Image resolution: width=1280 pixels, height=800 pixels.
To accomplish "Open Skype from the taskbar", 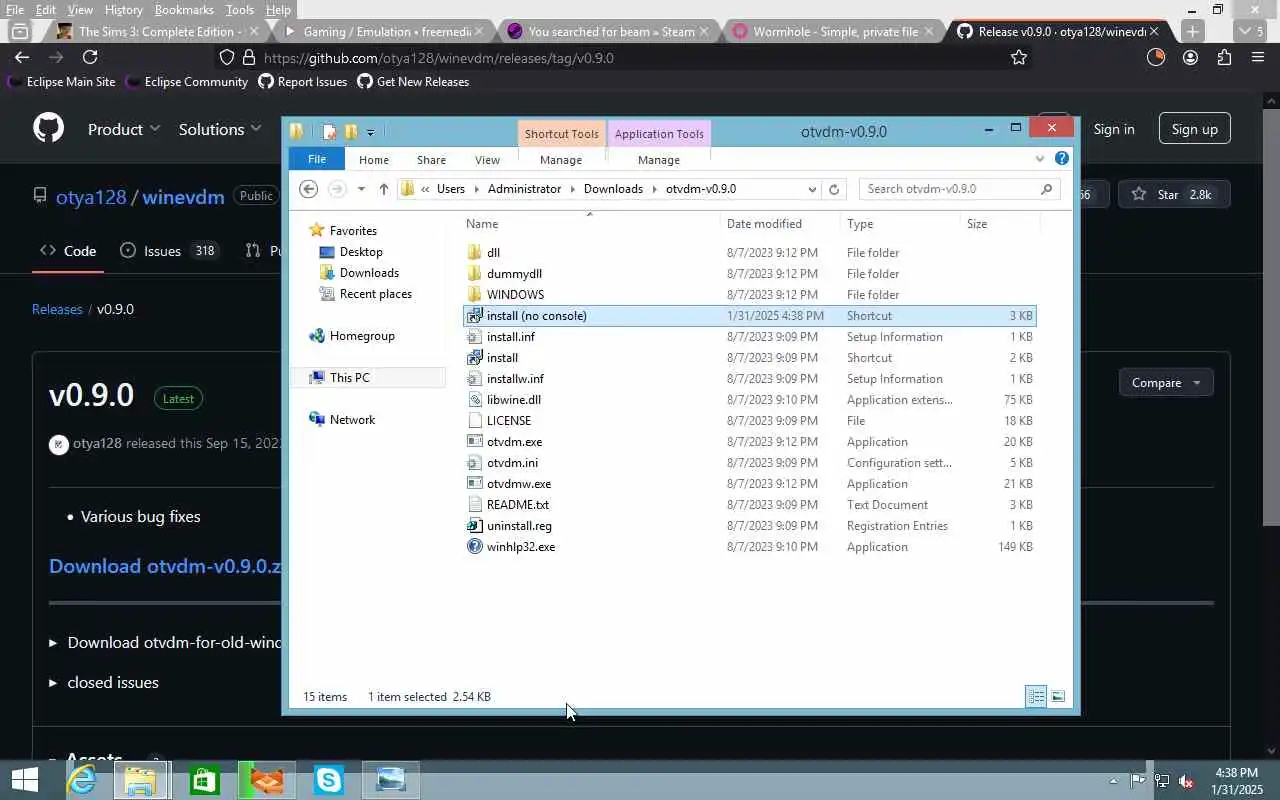I will [x=329, y=779].
